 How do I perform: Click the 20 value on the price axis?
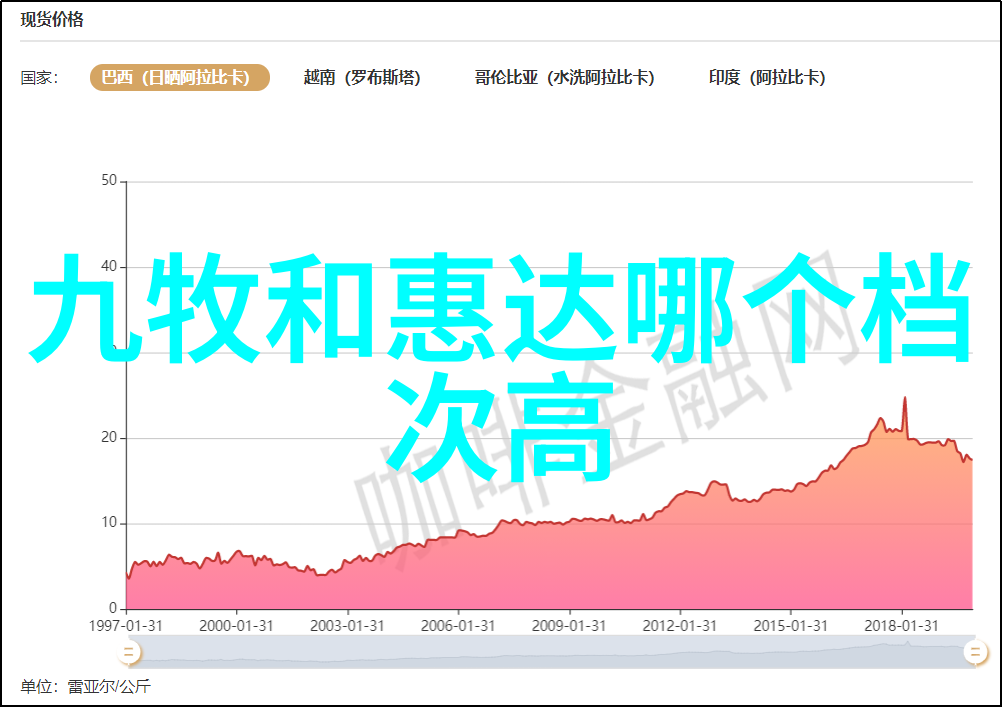click(109, 437)
